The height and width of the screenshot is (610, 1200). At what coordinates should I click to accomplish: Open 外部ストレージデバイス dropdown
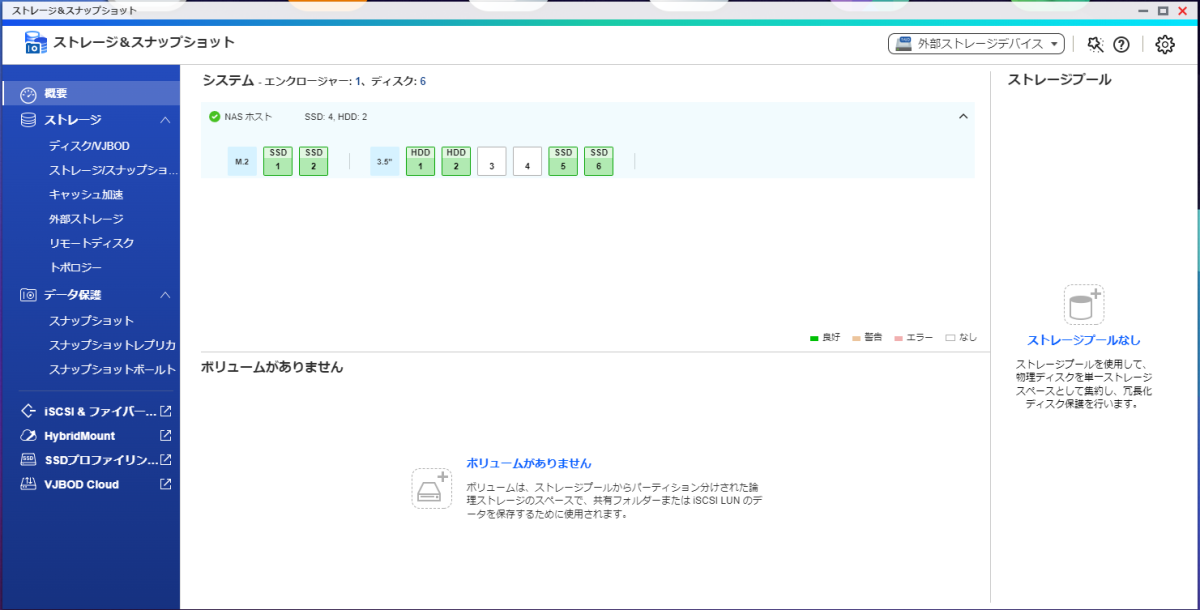[977, 44]
